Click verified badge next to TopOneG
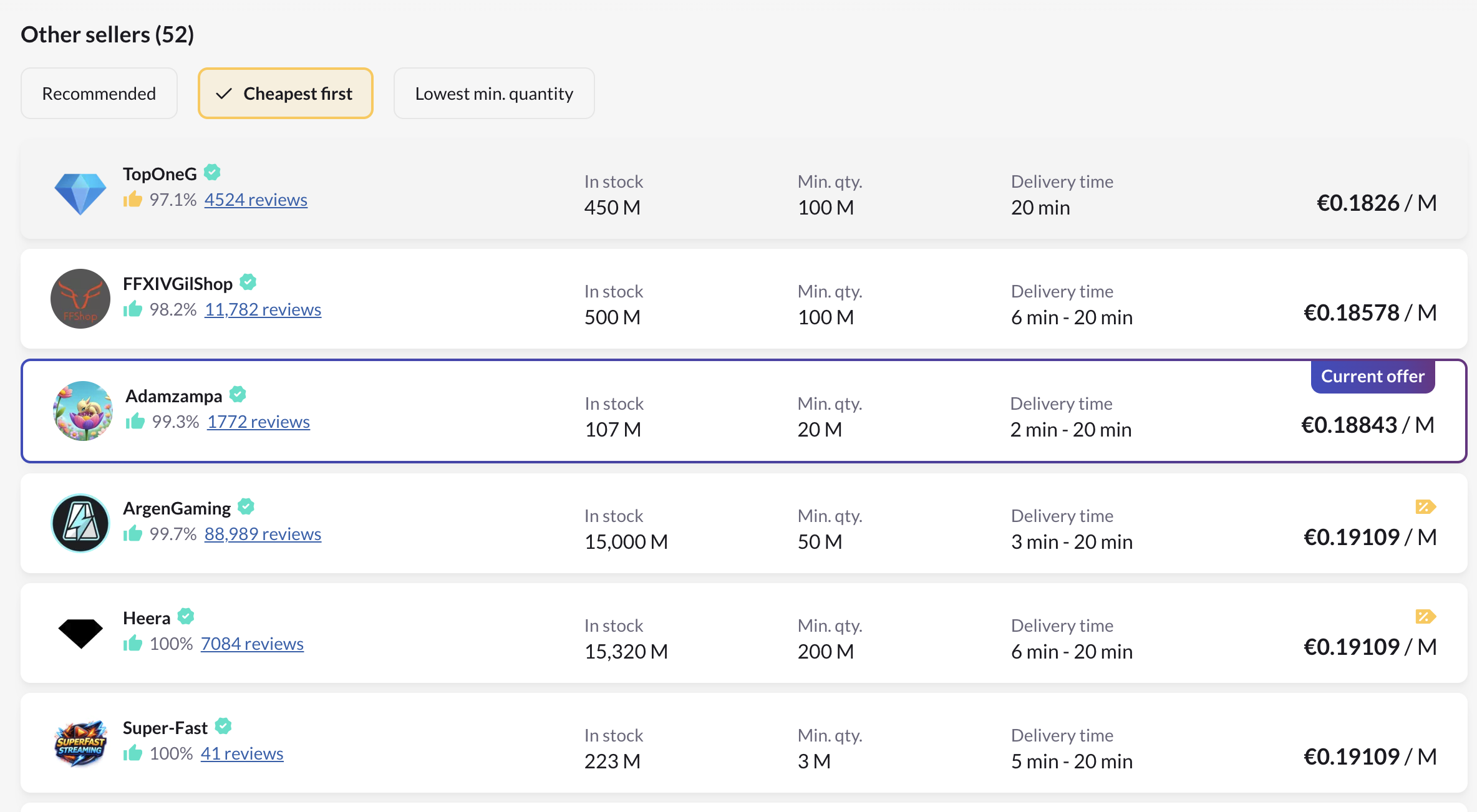The width and height of the screenshot is (1477, 812). 212,172
